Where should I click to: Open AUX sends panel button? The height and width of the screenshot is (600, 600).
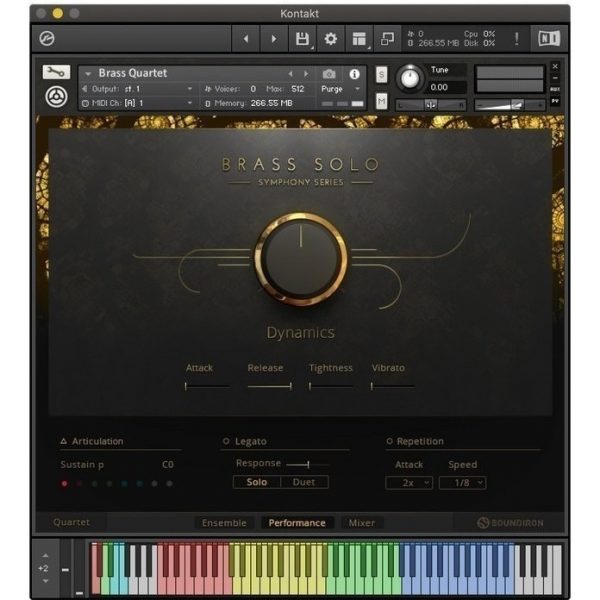(555, 89)
